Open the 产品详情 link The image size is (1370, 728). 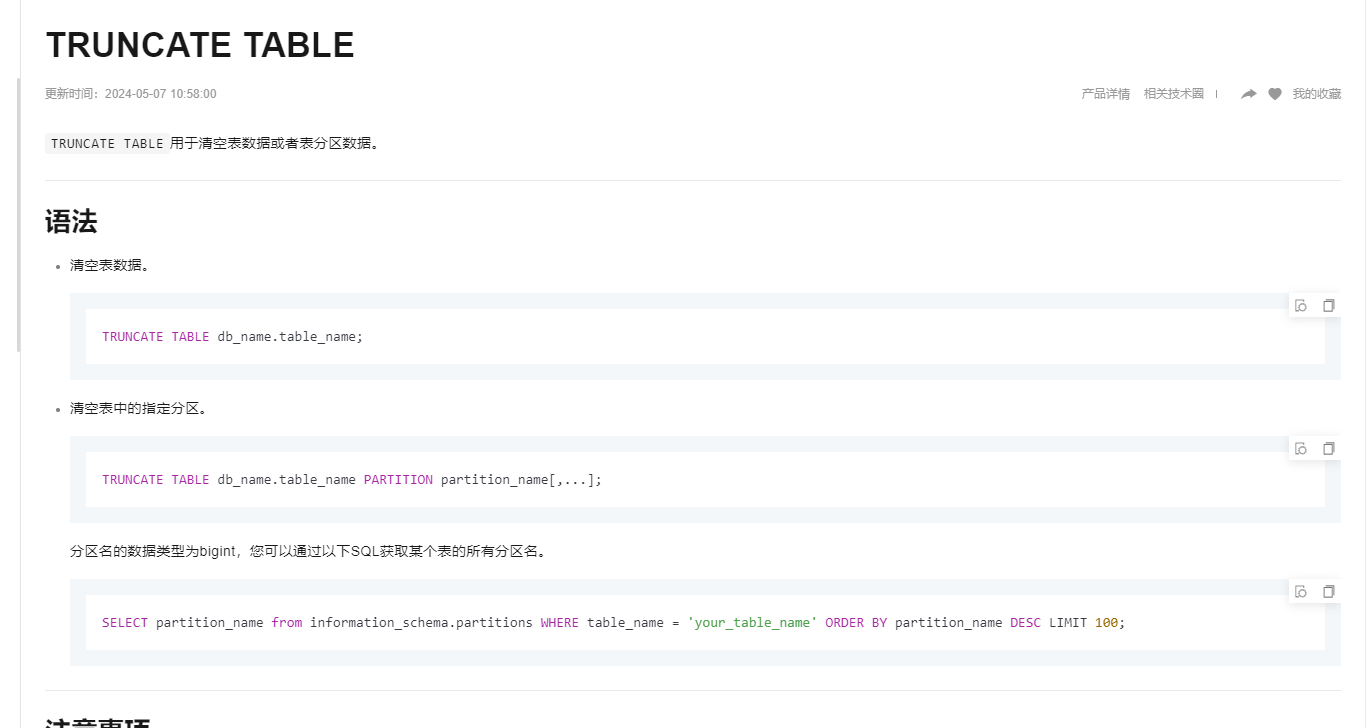[1105, 94]
